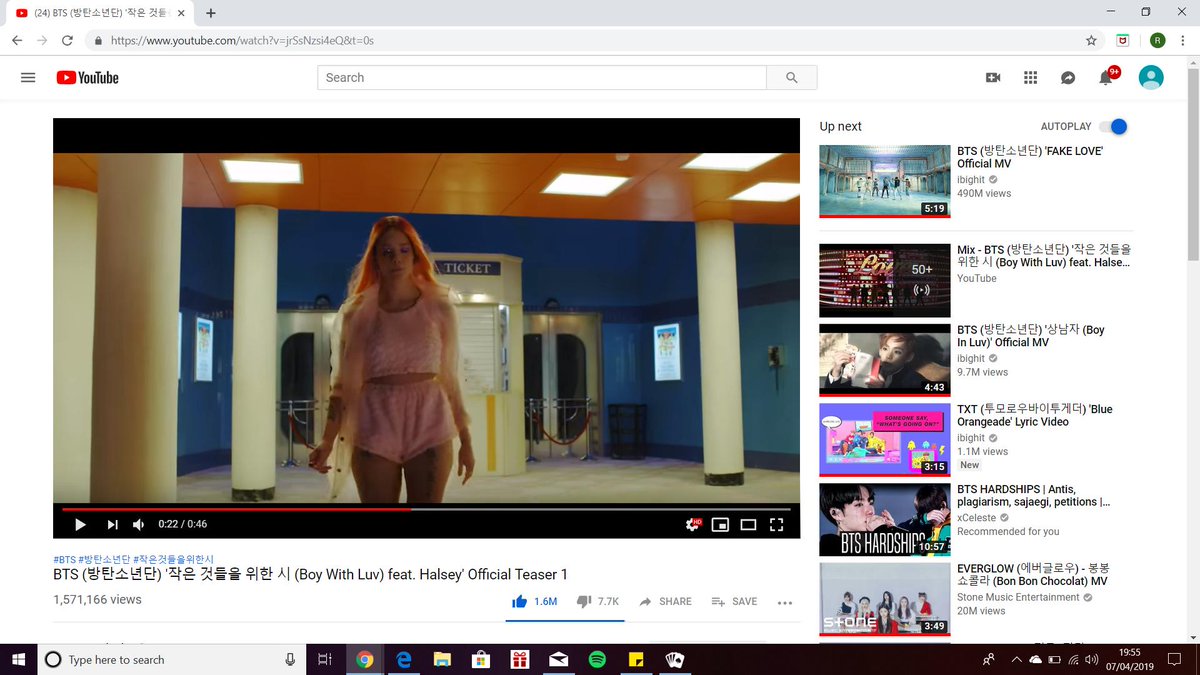Open the YouTube hamburger guide menu

click(x=28, y=77)
